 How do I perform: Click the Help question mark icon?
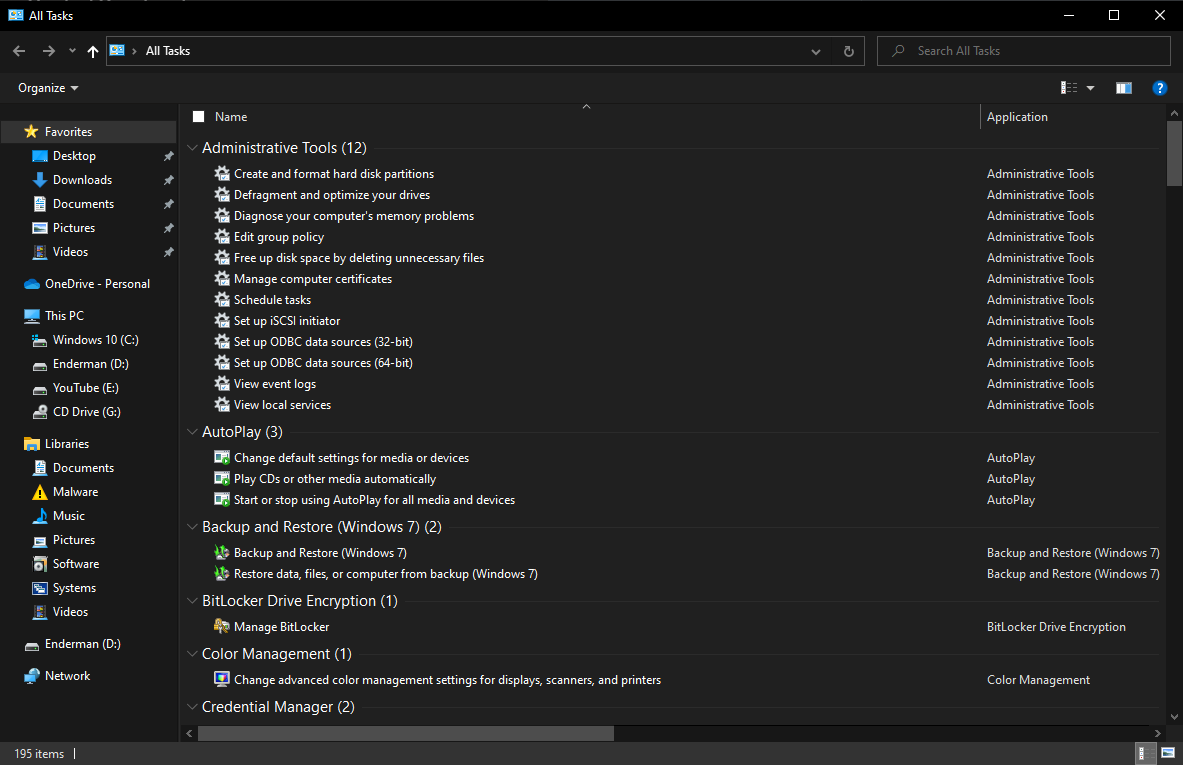1159,87
